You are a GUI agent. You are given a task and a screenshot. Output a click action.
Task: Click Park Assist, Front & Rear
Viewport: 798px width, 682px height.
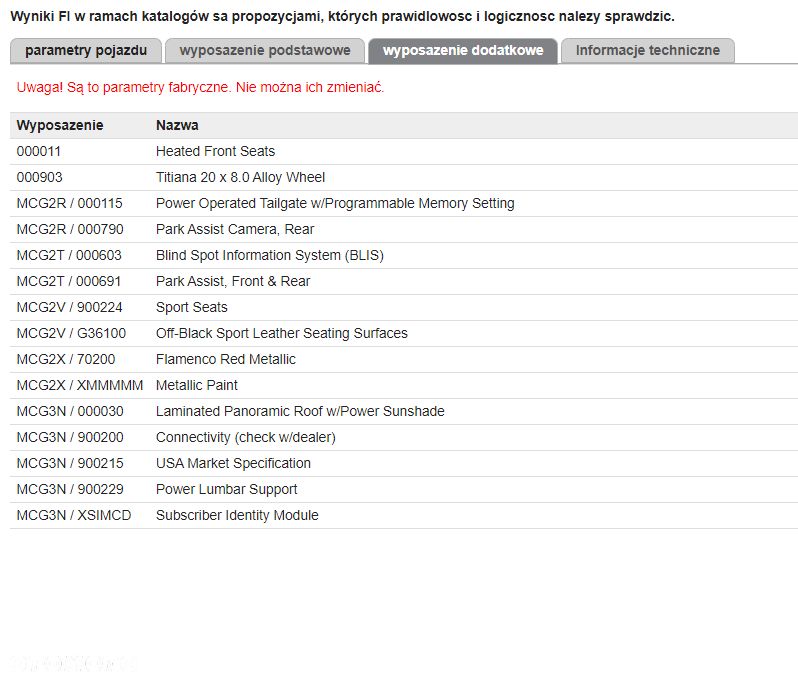[x=233, y=281]
